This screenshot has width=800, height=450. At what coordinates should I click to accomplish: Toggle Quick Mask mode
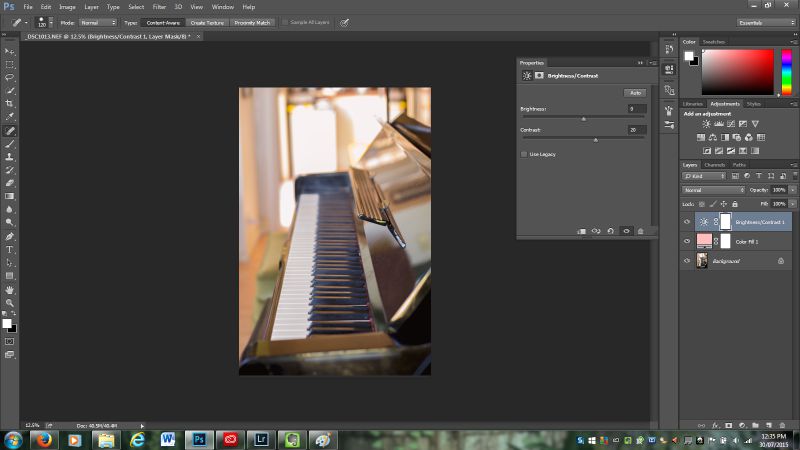10,341
